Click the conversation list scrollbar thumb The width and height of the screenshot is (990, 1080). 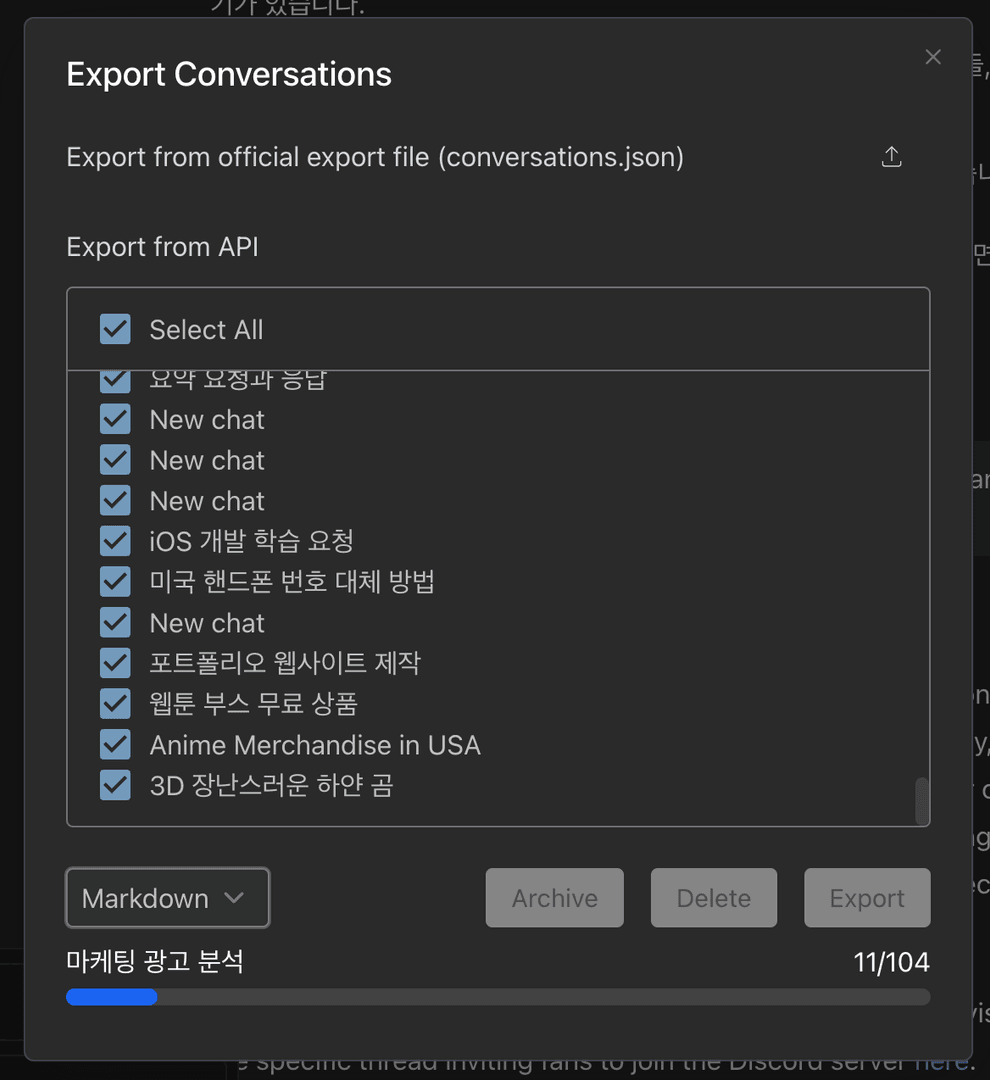[x=921, y=800]
